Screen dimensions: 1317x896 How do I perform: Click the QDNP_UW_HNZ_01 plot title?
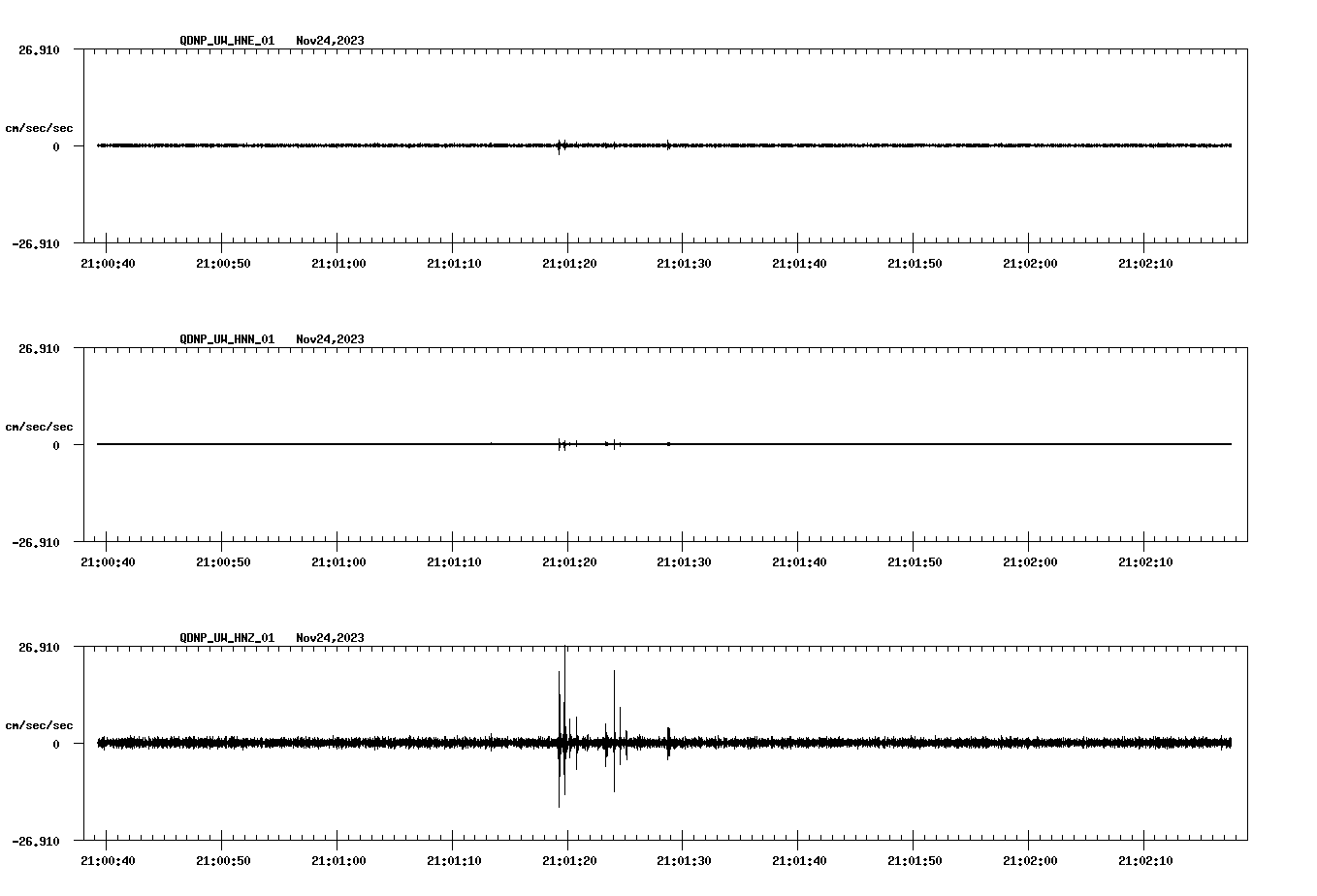[x=227, y=638]
